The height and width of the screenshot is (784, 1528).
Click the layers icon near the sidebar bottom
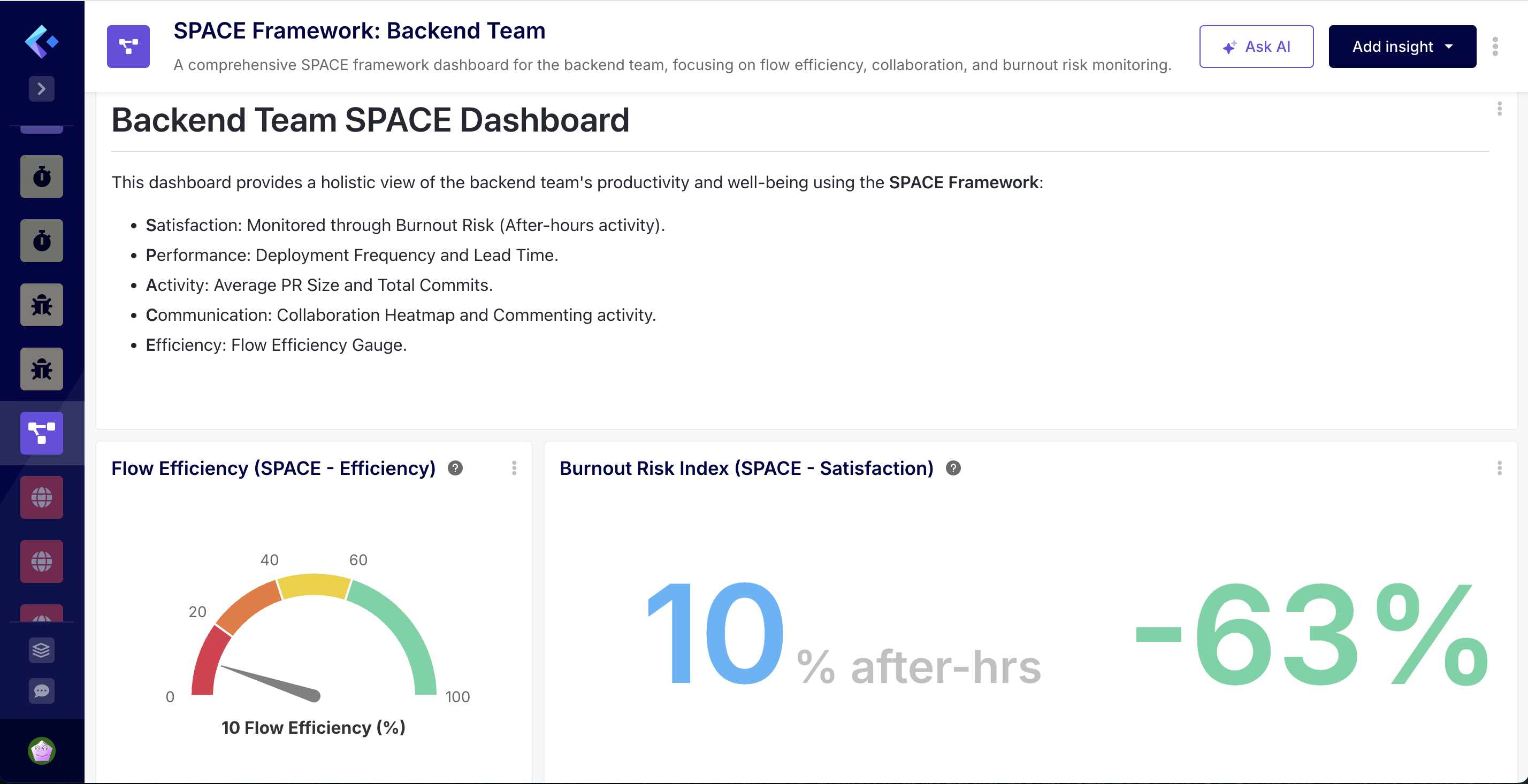pos(41,650)
